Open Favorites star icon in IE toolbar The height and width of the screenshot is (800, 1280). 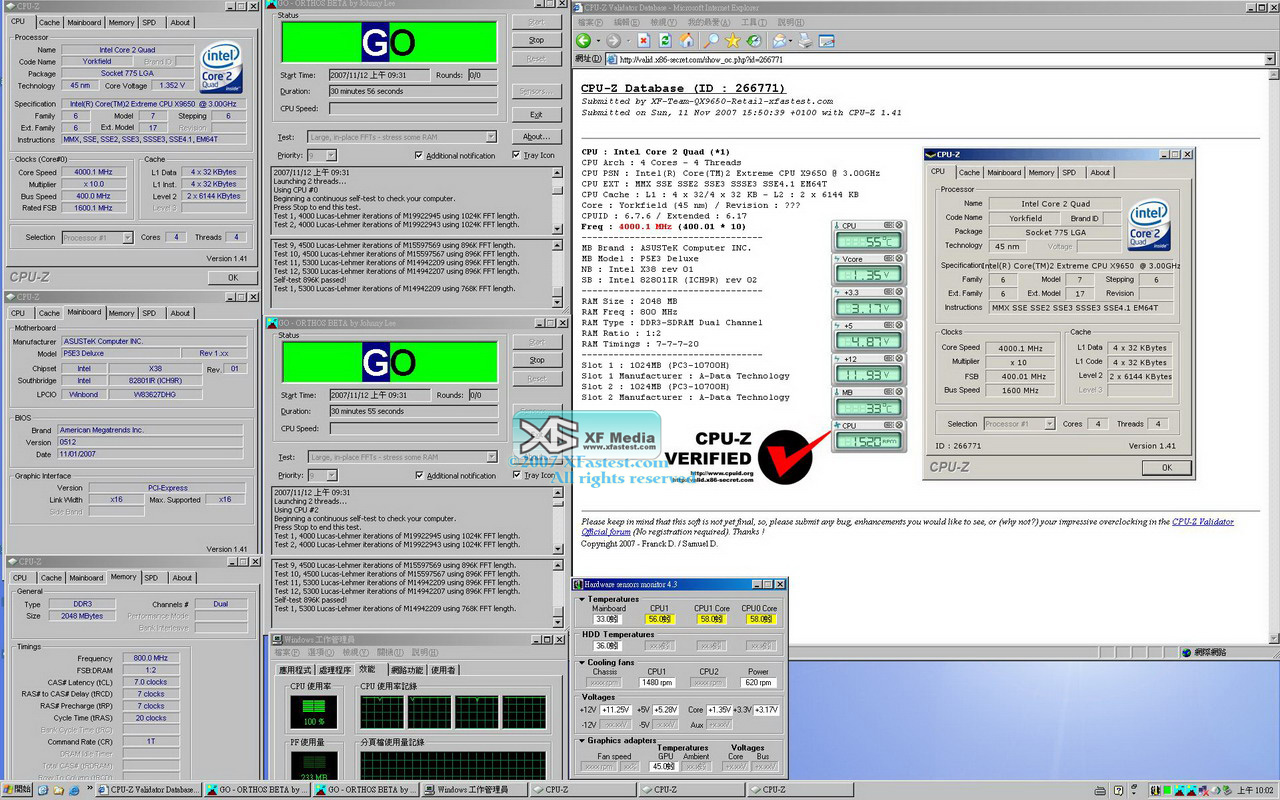[x=732, y=41]
